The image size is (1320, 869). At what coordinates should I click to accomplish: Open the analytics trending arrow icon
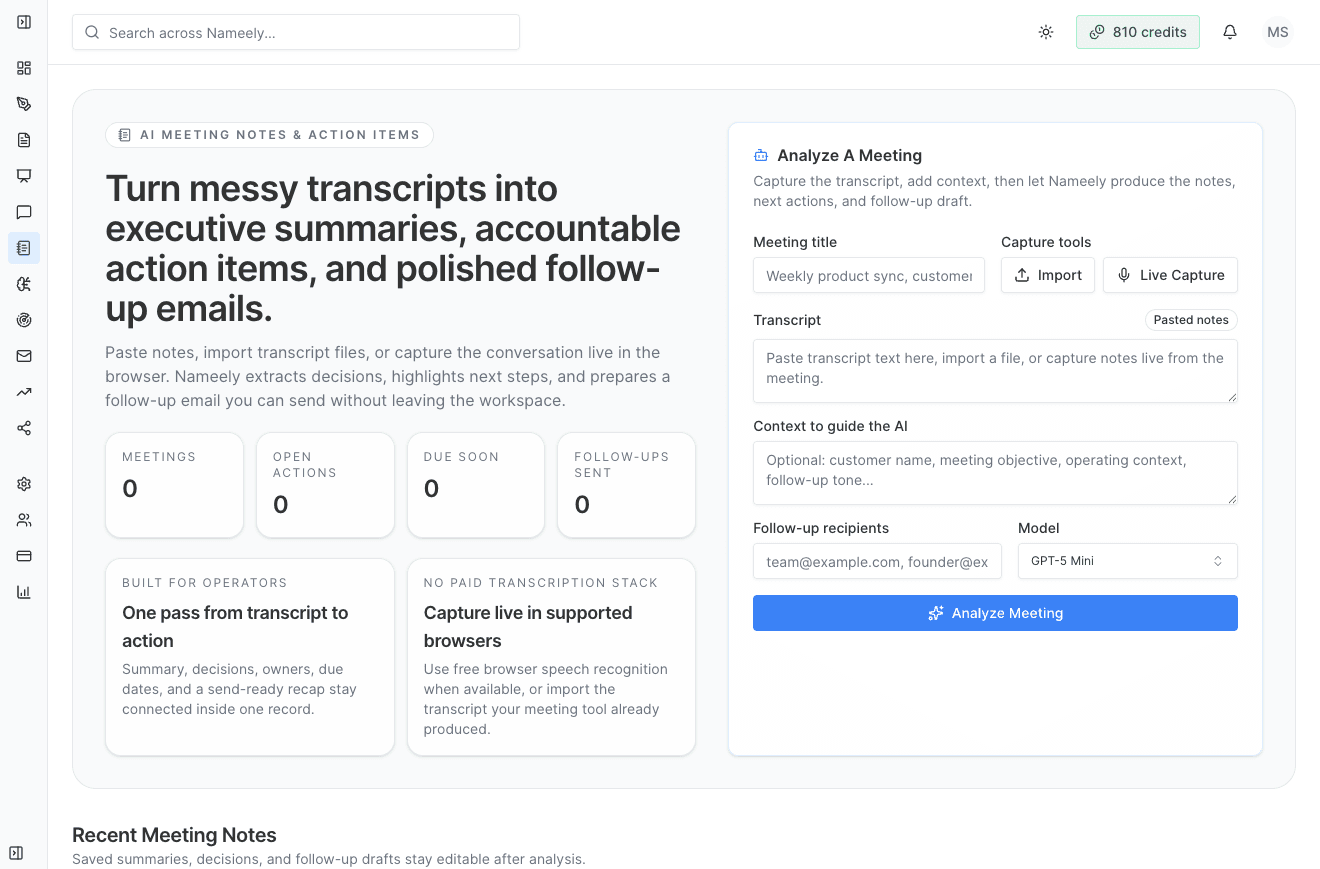tap(23, 391)
